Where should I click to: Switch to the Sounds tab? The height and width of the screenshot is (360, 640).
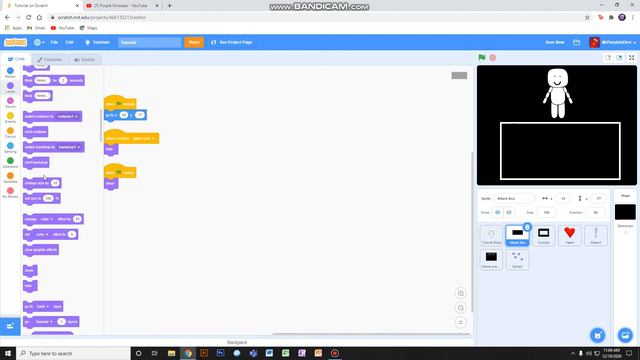[84, 60]
